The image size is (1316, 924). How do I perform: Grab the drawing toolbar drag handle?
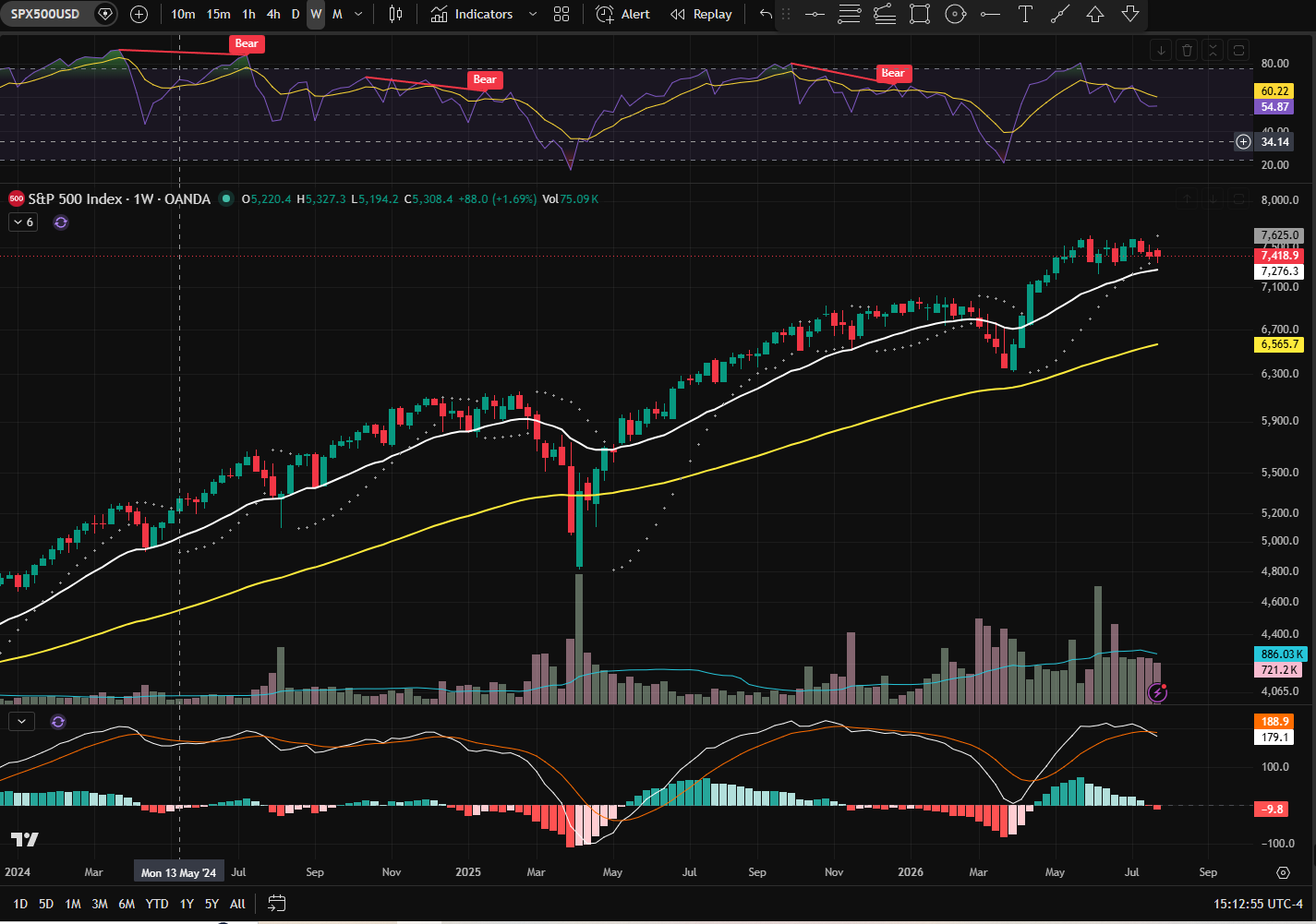pos(787,14)
